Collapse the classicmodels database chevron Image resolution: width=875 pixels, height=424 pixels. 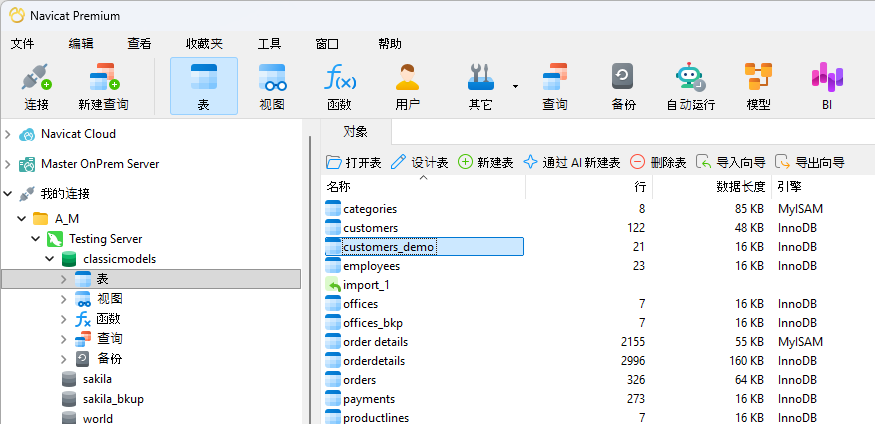pos(50,259)
